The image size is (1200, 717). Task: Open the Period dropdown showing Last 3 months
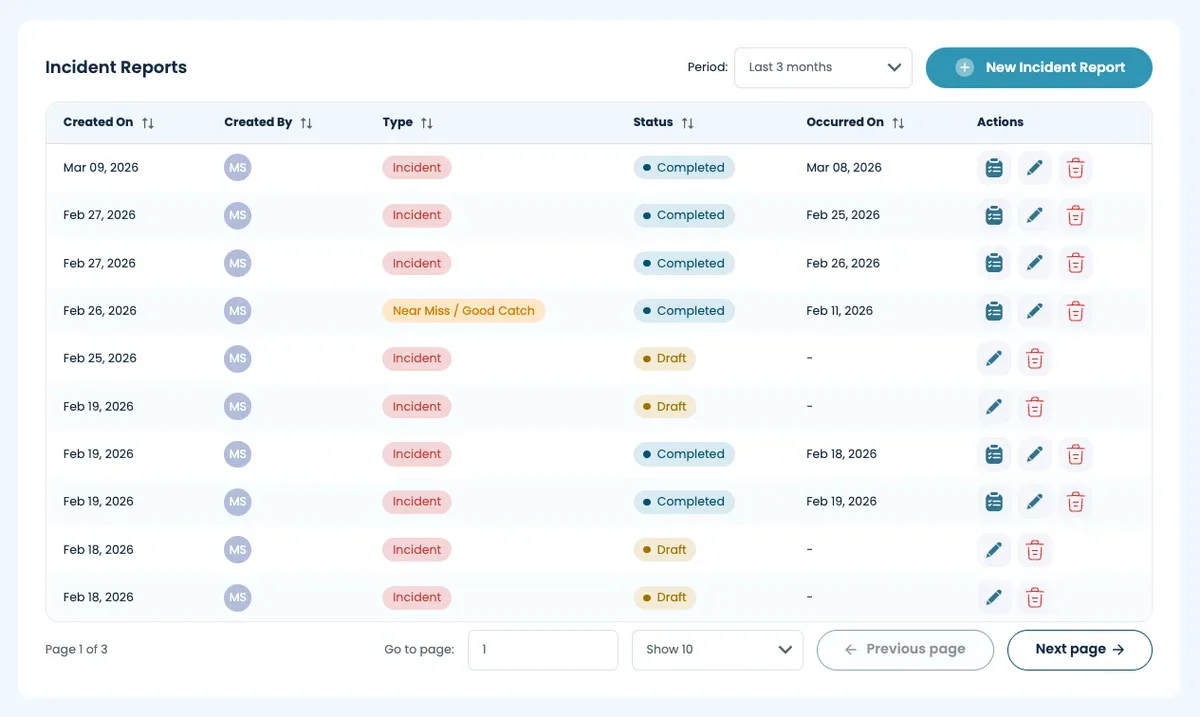point(822,67)
